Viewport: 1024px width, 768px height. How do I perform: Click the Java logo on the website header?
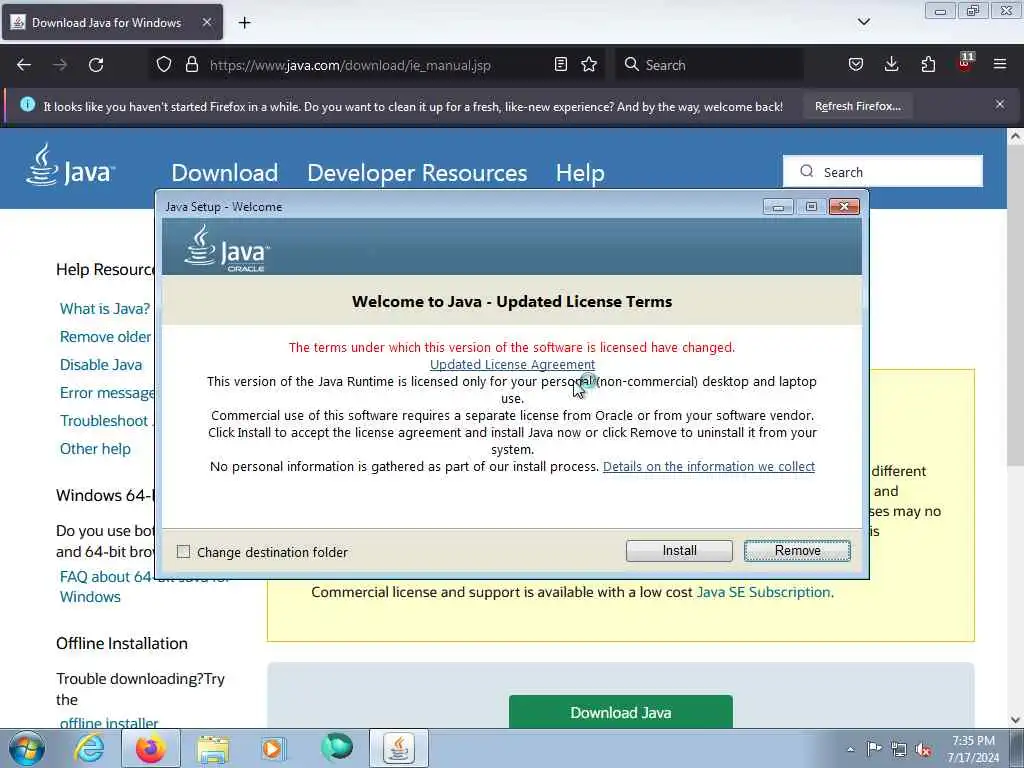(71, 166)
